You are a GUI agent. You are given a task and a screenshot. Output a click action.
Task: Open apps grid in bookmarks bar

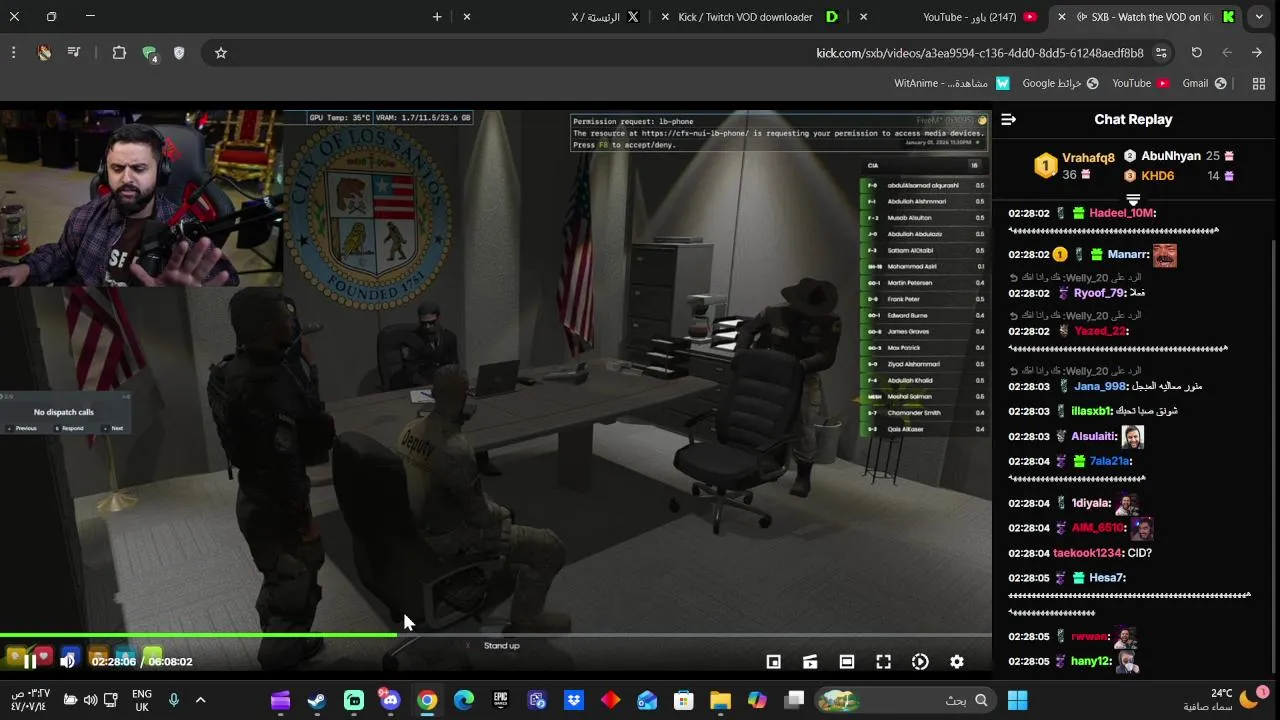click(1259, 84)
